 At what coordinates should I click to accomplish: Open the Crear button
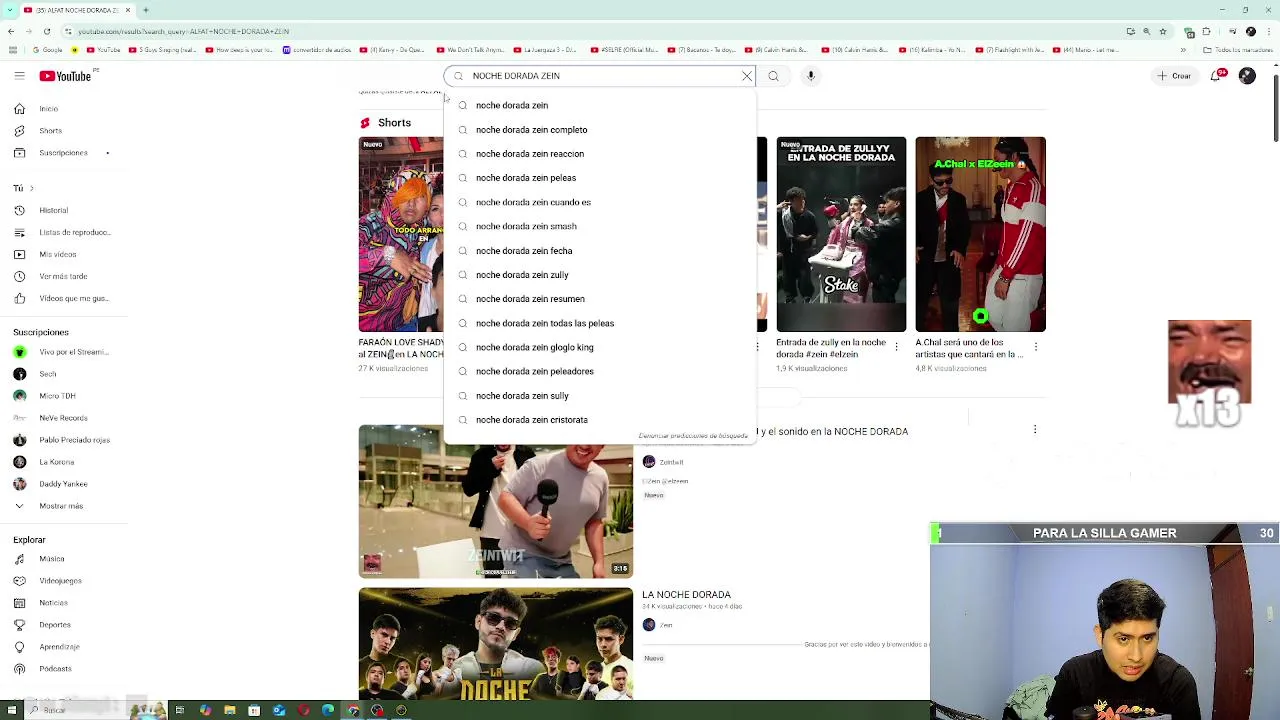pos(1174,76)
